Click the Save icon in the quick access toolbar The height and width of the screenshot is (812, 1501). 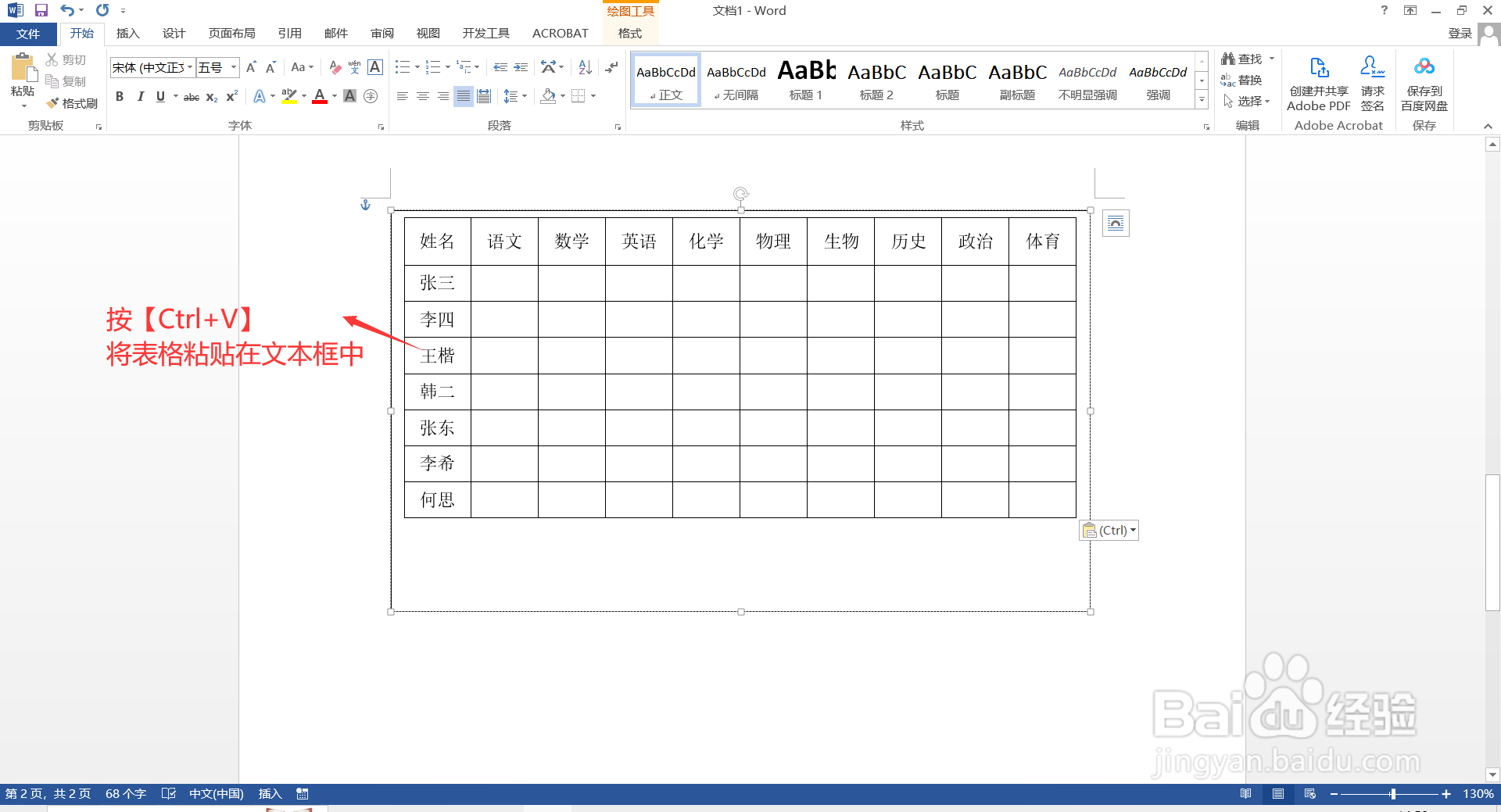click(x=41, y=10)
